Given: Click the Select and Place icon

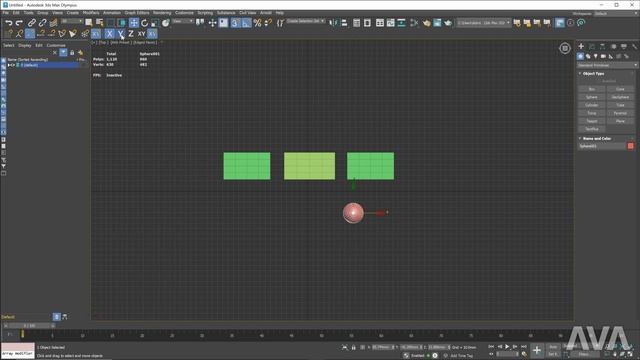Looking at the screenshot, I should click(166, 23).
